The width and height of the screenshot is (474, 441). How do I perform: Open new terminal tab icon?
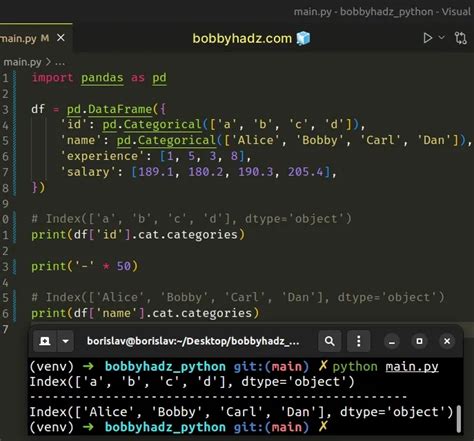(x=45, y=341)
